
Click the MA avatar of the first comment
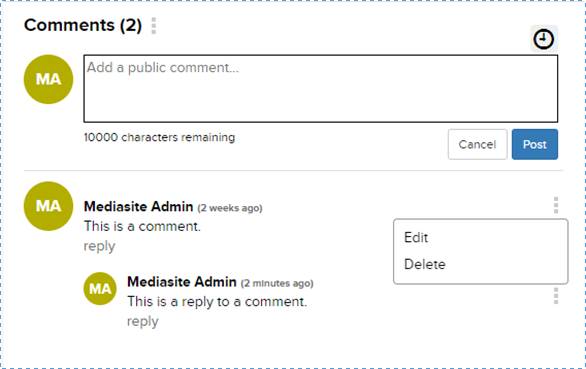click(x=48, y=206)
